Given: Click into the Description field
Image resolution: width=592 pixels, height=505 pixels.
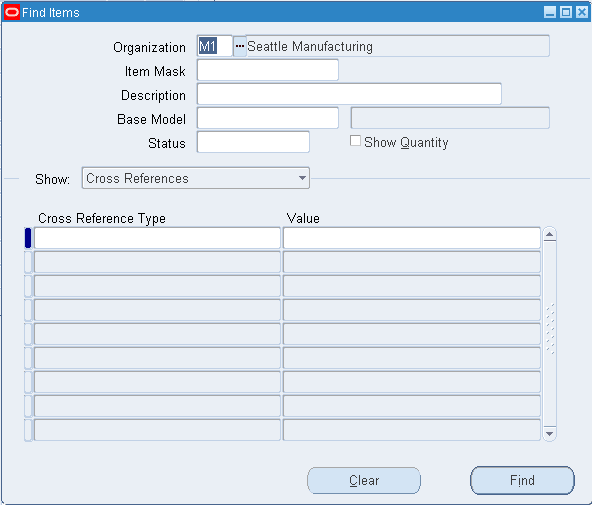Looking at the screenshot, I should (349, 94).
